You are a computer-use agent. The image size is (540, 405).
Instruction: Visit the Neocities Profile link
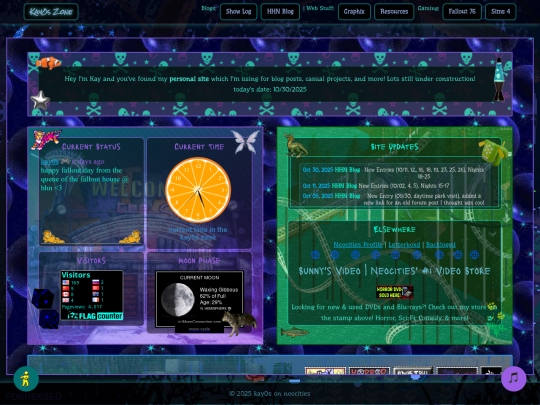(x=358, y=245)
